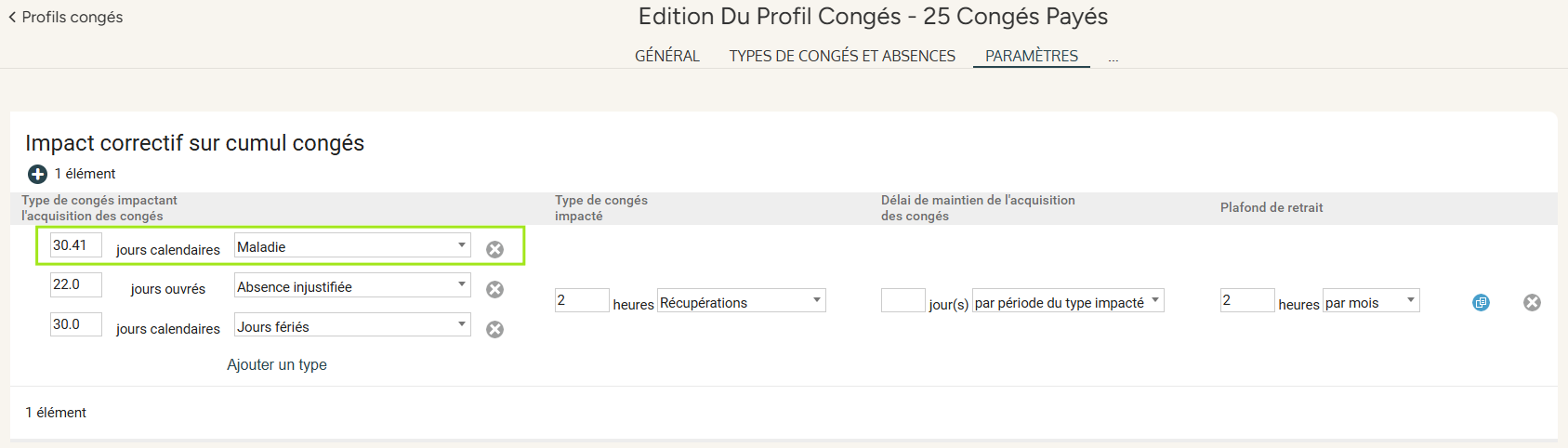The image size is (1568, 448).
Task: Click the 'Ajouter un type' link
Action: click(277, 365)
